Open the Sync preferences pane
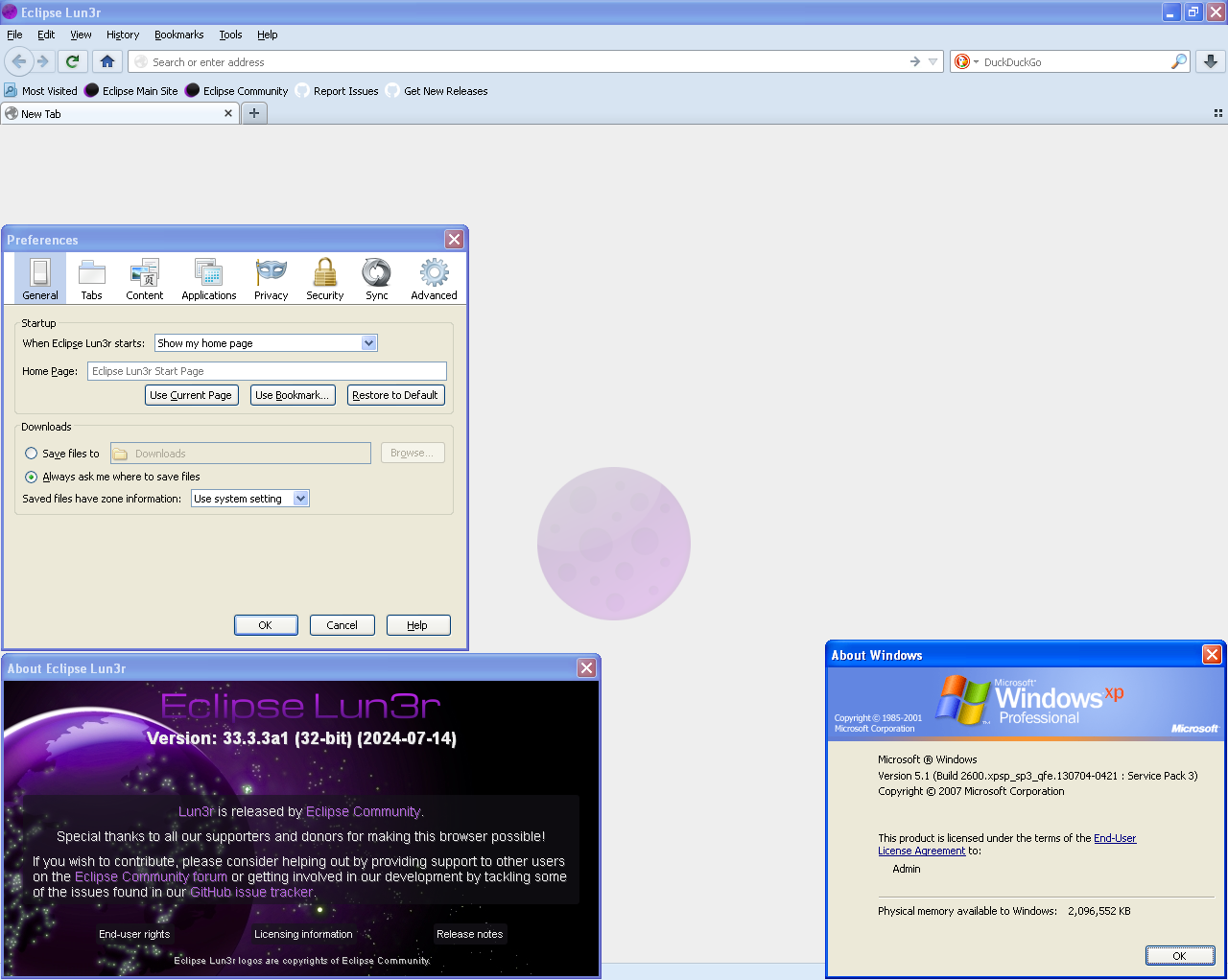The image size is (1228, 980). tap(376, 279)
